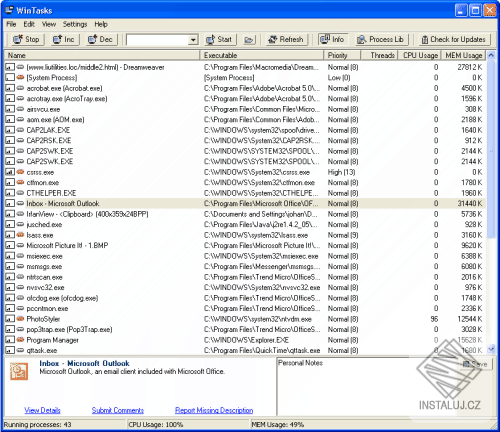The image size is (500, 432).
Task: Open the Help menu
Action: pyautogui.click(x=101, y=24)
